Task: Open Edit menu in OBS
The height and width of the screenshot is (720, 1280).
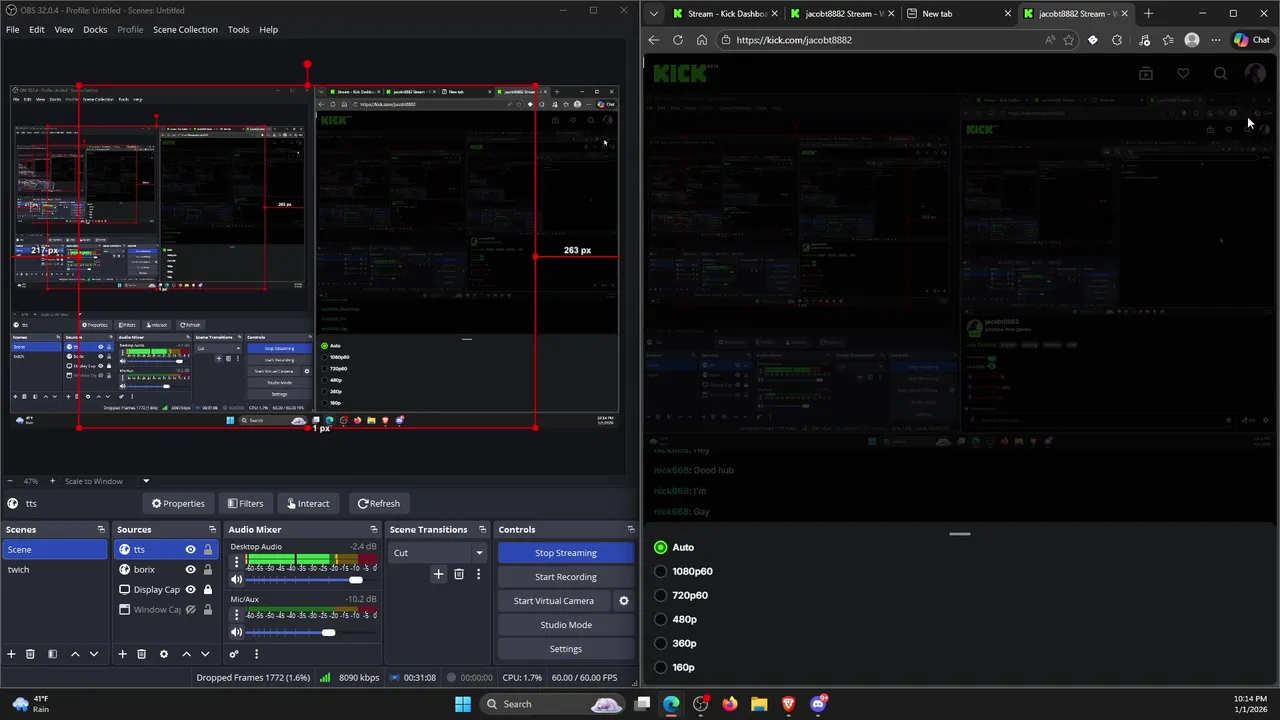Action: [37, 29]
